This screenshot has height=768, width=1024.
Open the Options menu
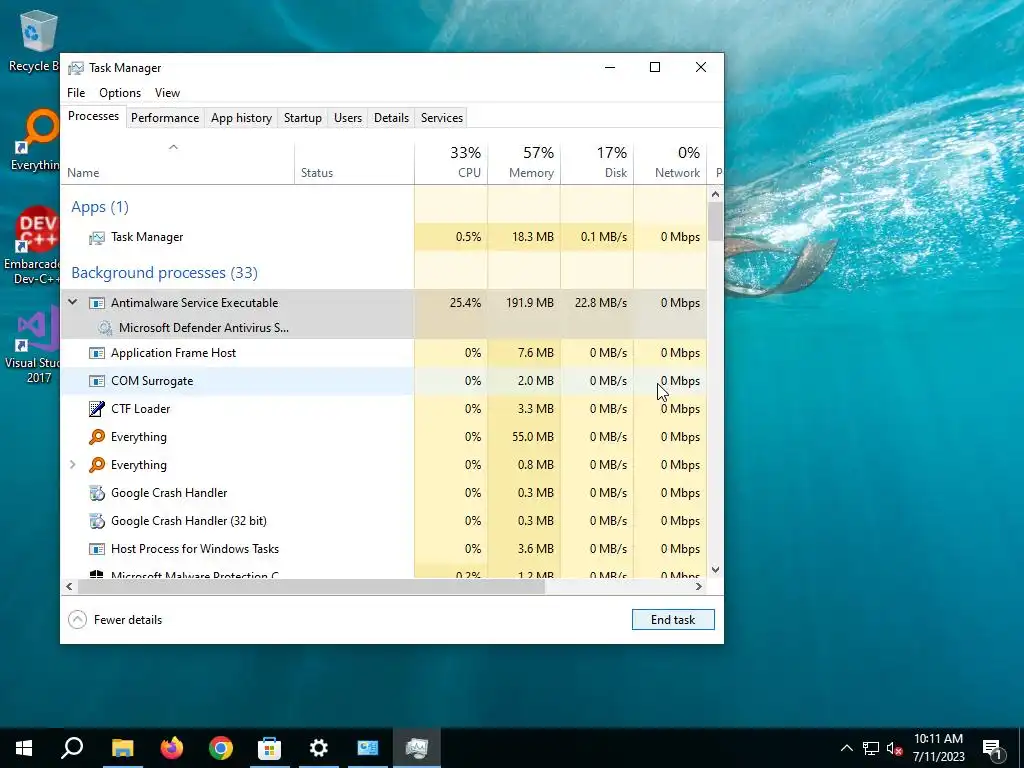point(120,93)
